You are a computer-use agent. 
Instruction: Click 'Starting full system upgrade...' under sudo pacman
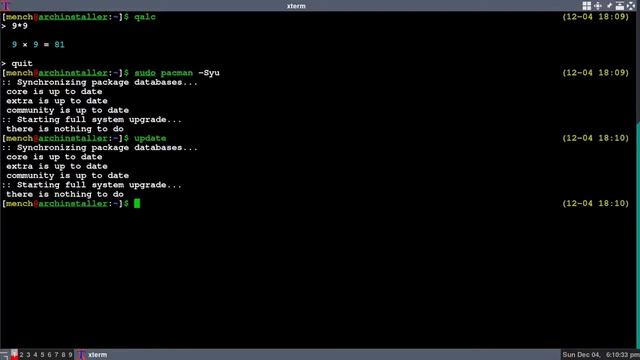100,120
